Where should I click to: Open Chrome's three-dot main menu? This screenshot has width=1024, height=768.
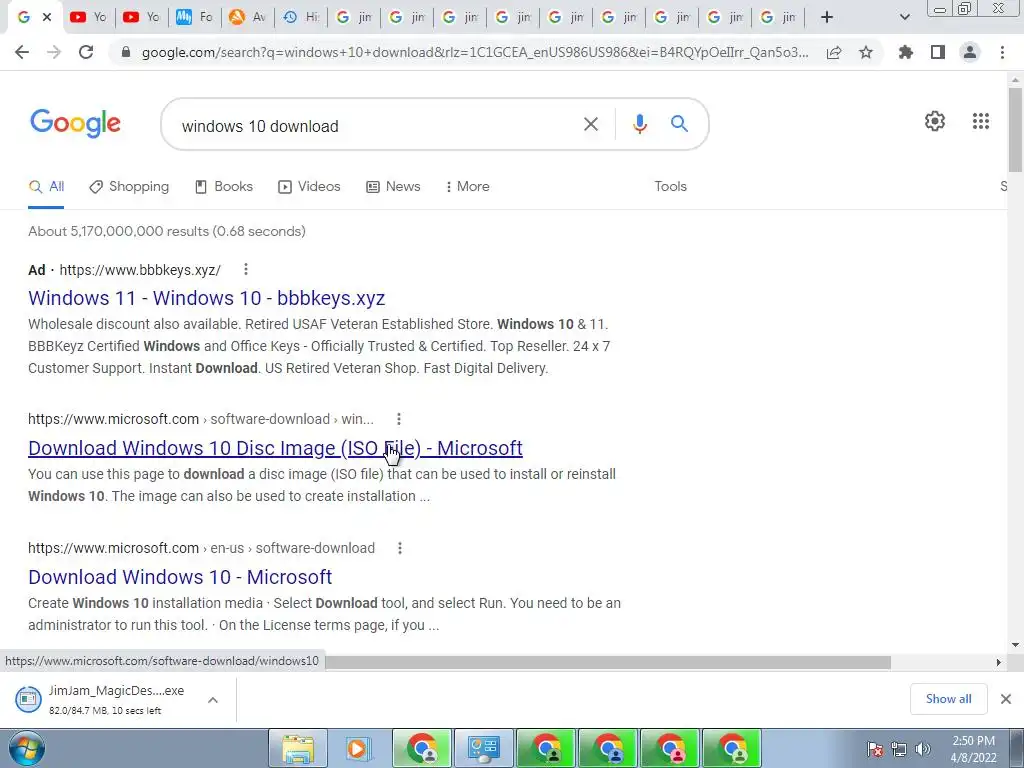(1002, 52)
